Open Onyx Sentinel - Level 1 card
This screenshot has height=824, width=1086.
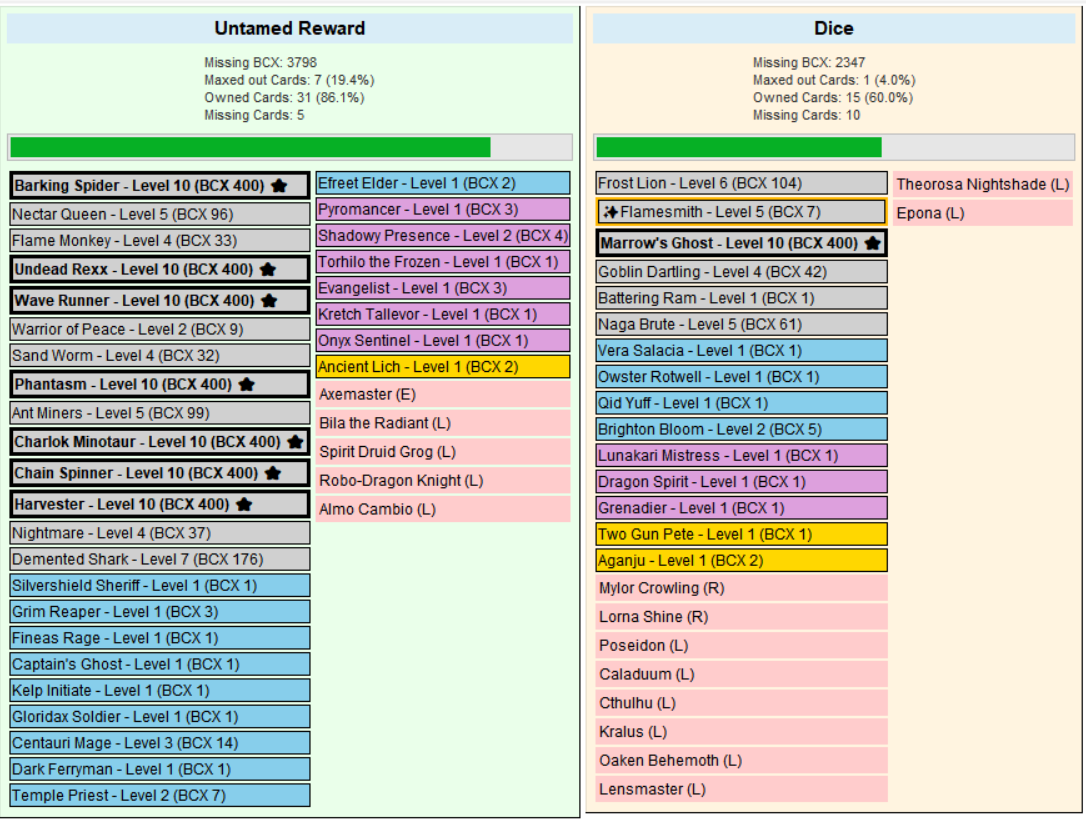coord(443,341)
